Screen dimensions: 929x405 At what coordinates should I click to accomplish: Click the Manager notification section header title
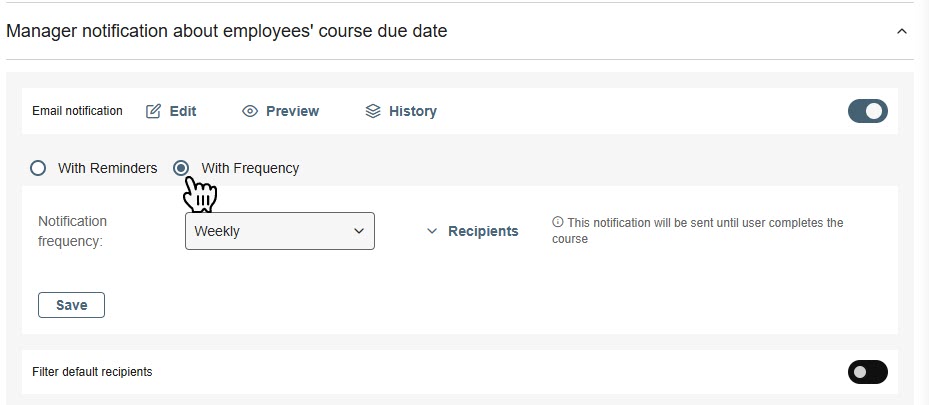click(x=227, y=31)
